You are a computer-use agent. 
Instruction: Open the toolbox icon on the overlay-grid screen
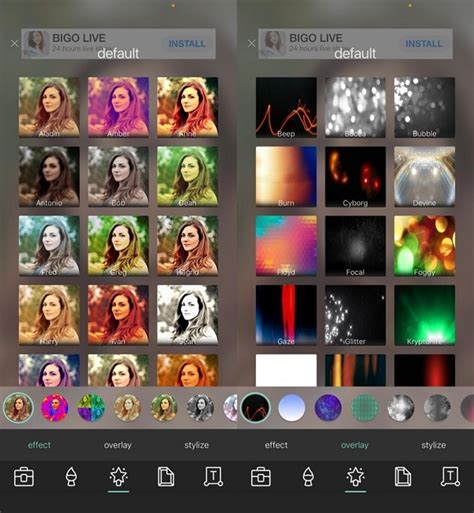coord(261,477)
